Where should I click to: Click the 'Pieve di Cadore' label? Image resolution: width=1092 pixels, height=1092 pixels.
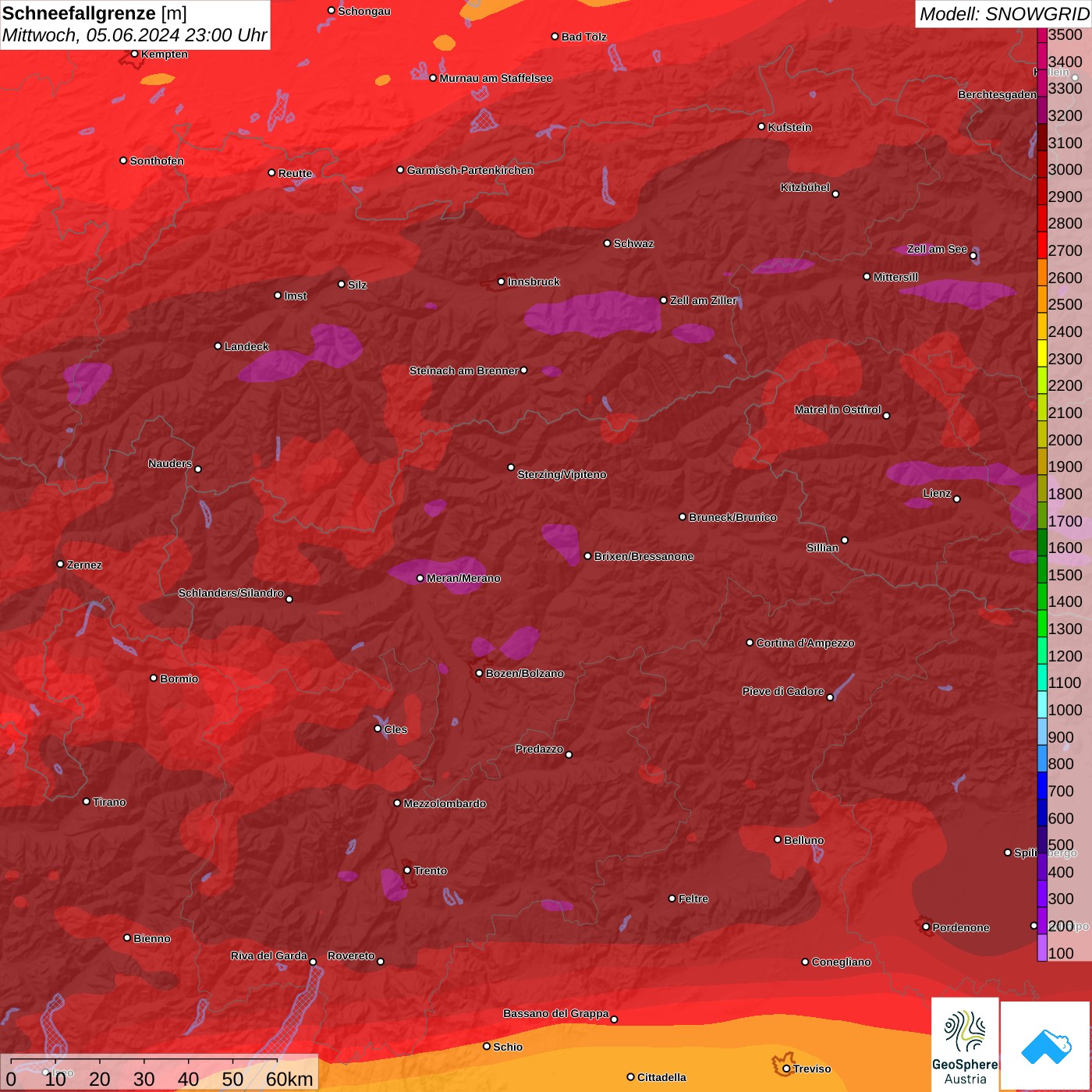point(783,691)
